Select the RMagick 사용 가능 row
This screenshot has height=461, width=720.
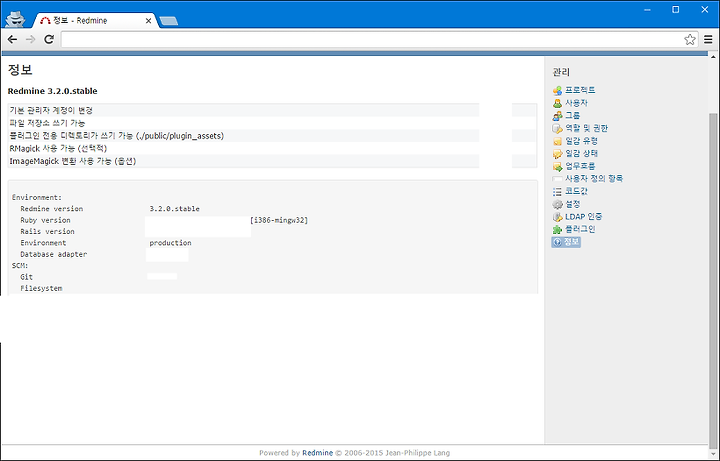click(272, 148)
